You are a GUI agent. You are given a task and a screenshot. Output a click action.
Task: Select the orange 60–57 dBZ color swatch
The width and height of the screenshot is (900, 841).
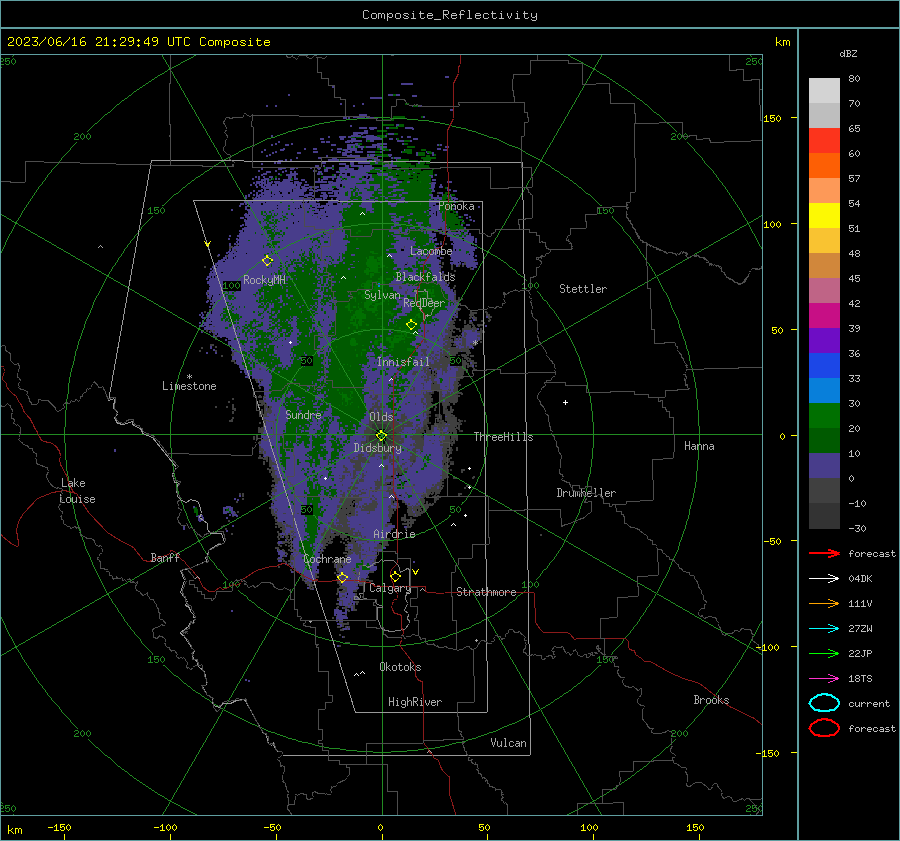[x=824, y=166]
